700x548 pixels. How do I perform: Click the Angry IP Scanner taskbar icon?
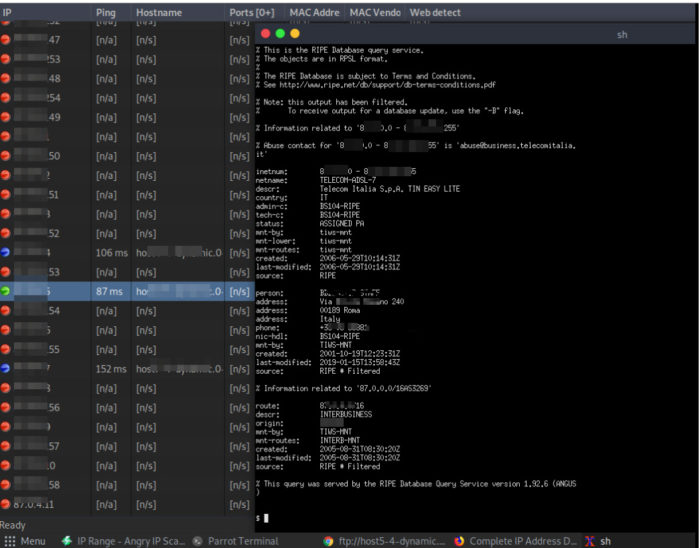tap(67, 541)
